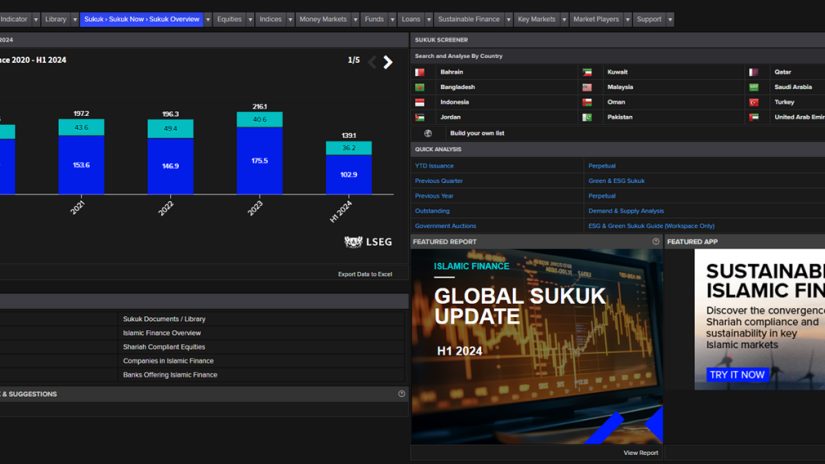Viewport: 825px width, 464px height.
Task: Expand the Equities menu arrow
Action: (250, 19)
